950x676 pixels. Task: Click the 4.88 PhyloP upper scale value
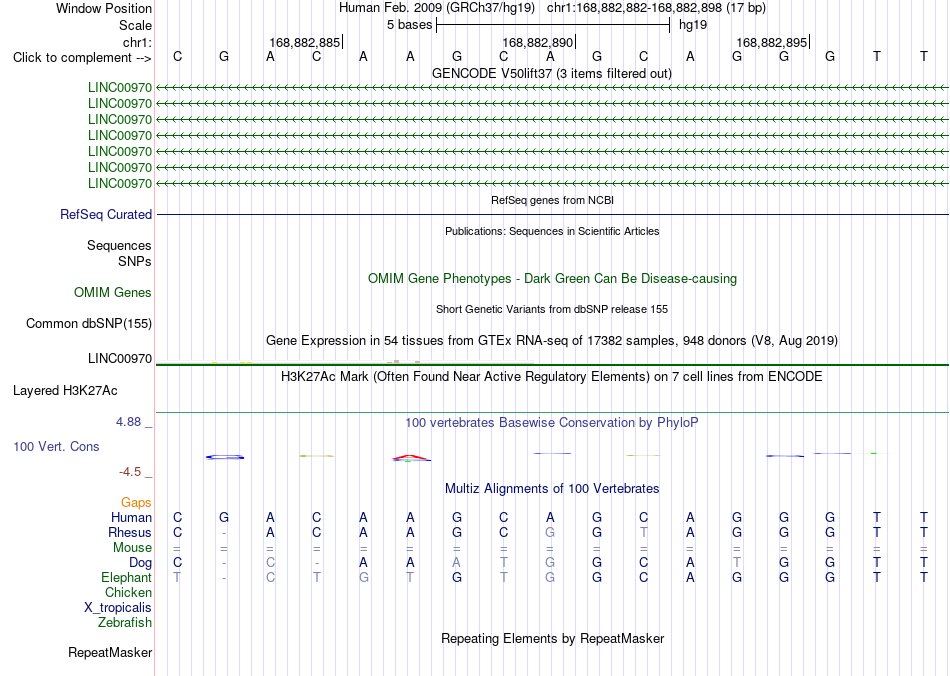tap(128, 422)
